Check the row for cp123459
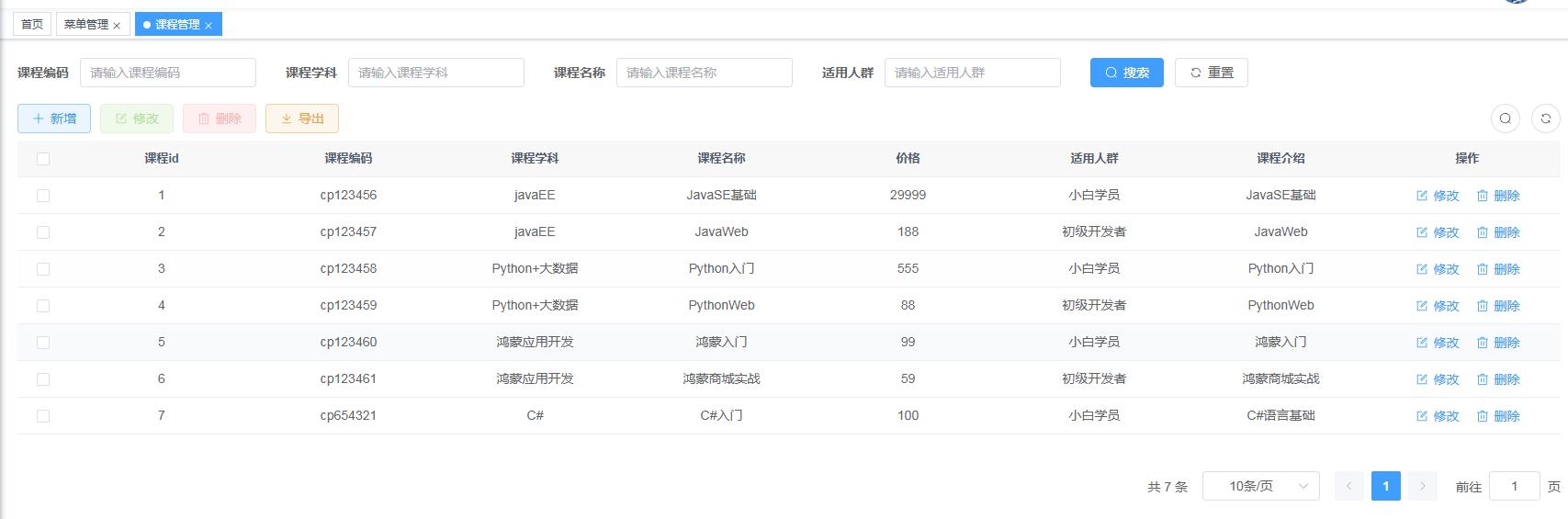This screenshot has height=519, width=1568. point(43,306)
